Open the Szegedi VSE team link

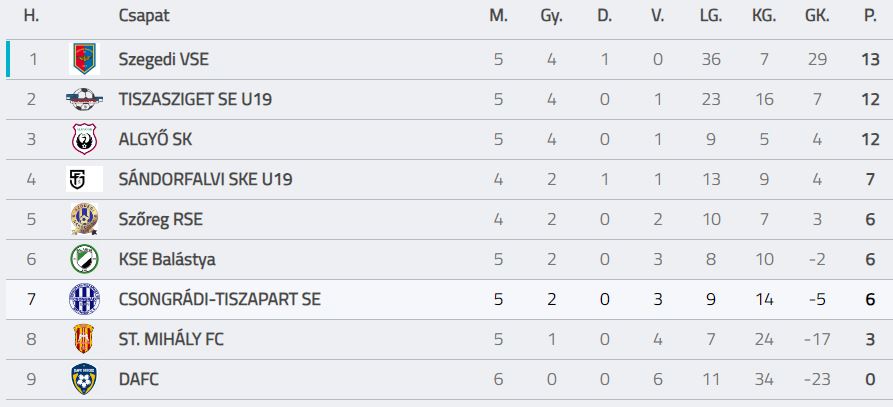[x=163, y=59]
